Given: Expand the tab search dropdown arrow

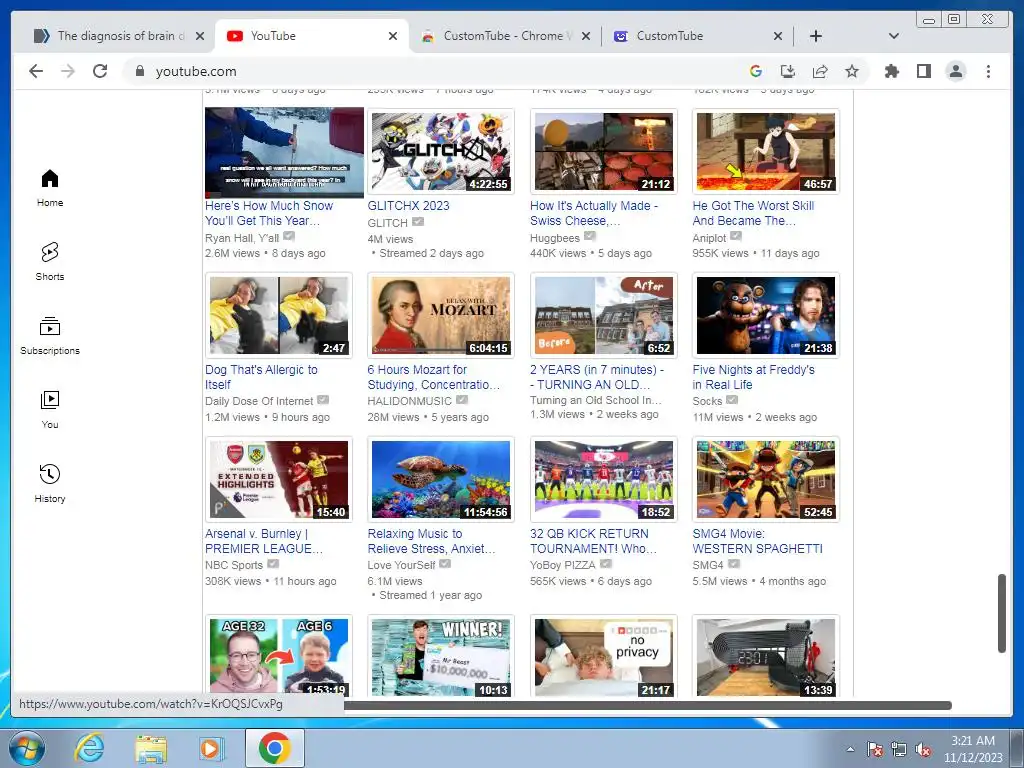Looking at the screenshot, I should point(894,36).
